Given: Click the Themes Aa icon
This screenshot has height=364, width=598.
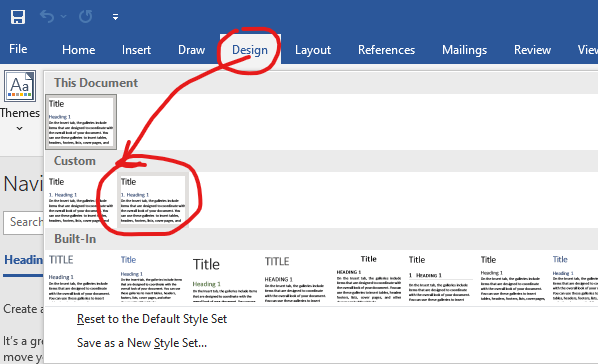Looking at the screenshot, I should click(20, 86).
